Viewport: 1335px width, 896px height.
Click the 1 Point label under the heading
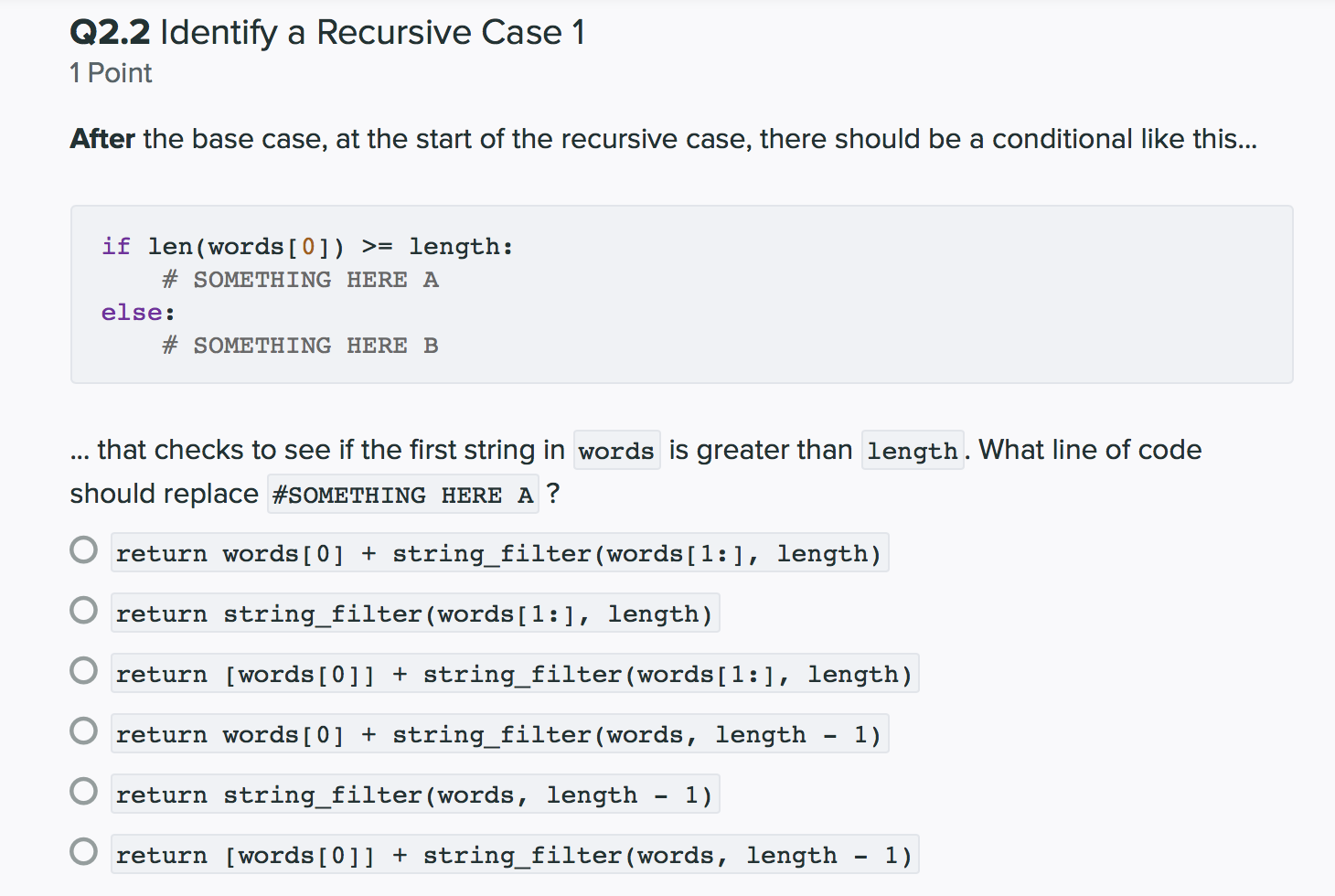(x=111, y=73)
